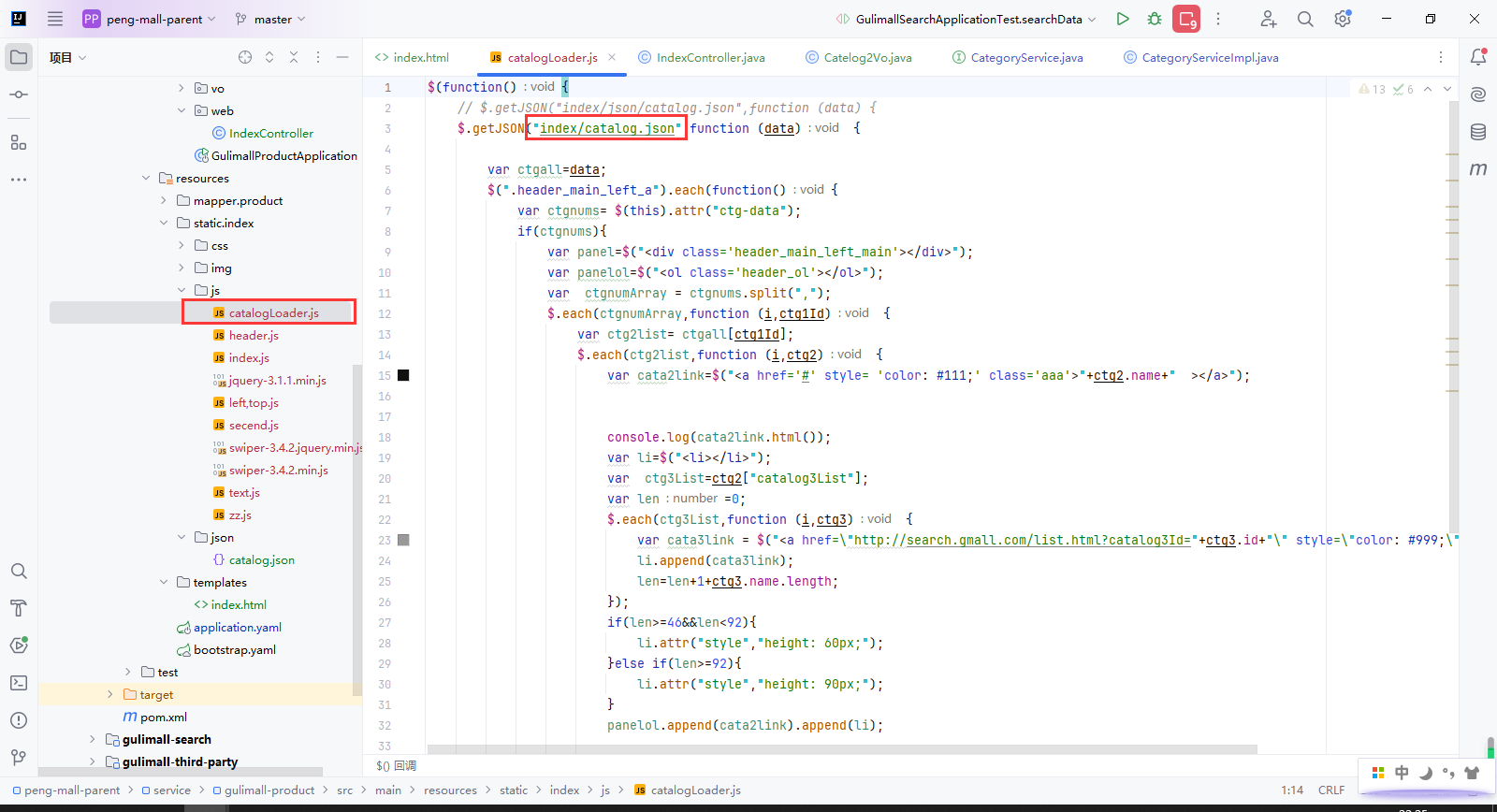Open the Maven tool window

coord(1478,169)
